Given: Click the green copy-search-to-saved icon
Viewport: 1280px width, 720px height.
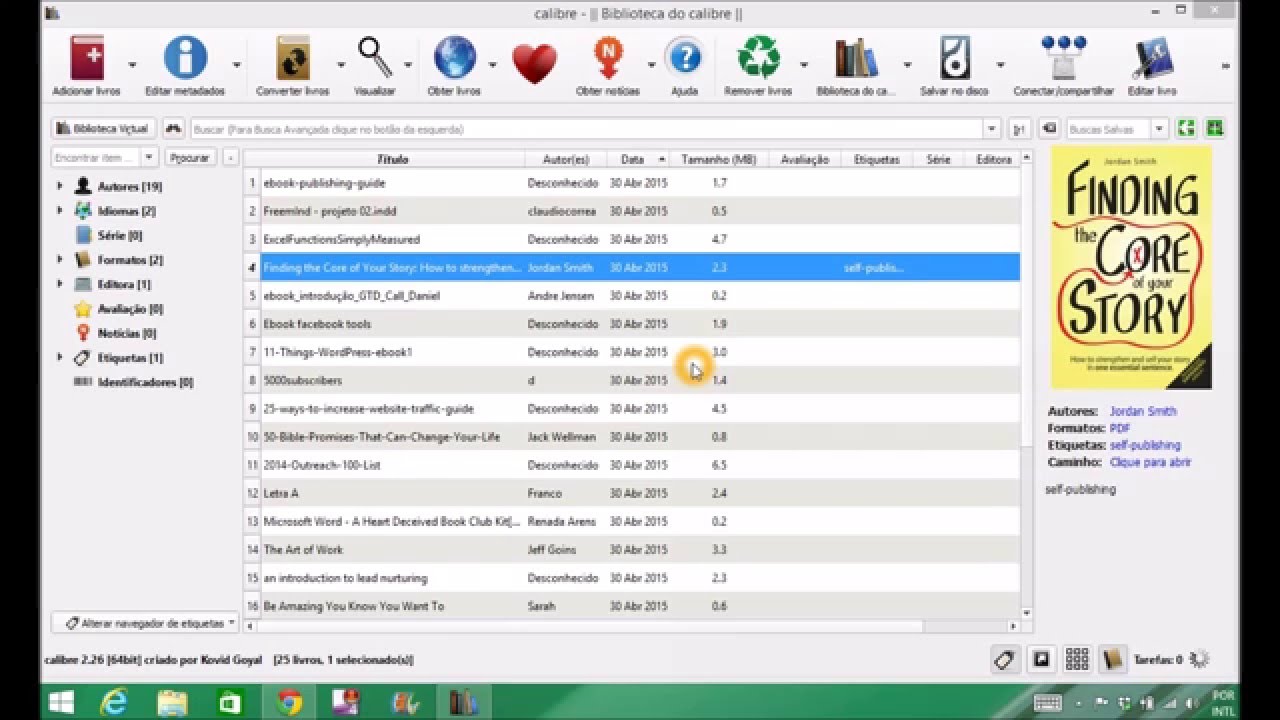Looking at the screenshot, I should 1186,128.
